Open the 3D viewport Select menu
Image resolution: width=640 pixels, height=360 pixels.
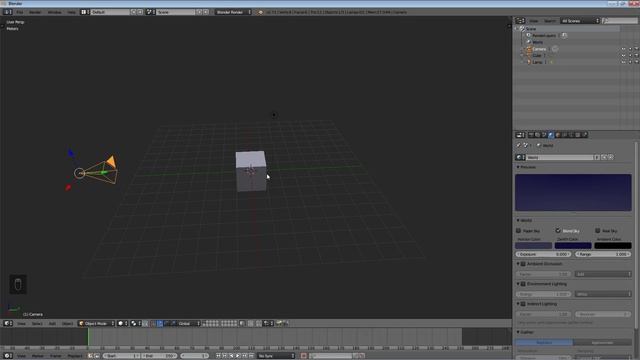(37, 324)
